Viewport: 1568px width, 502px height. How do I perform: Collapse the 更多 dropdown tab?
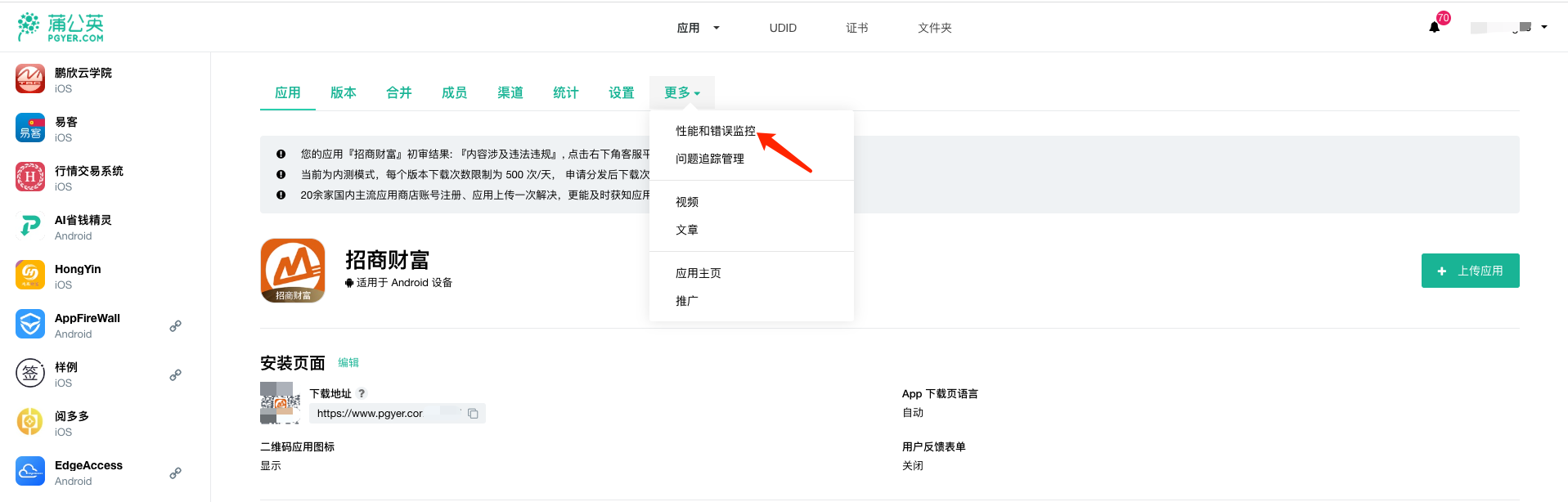point(682,93)
